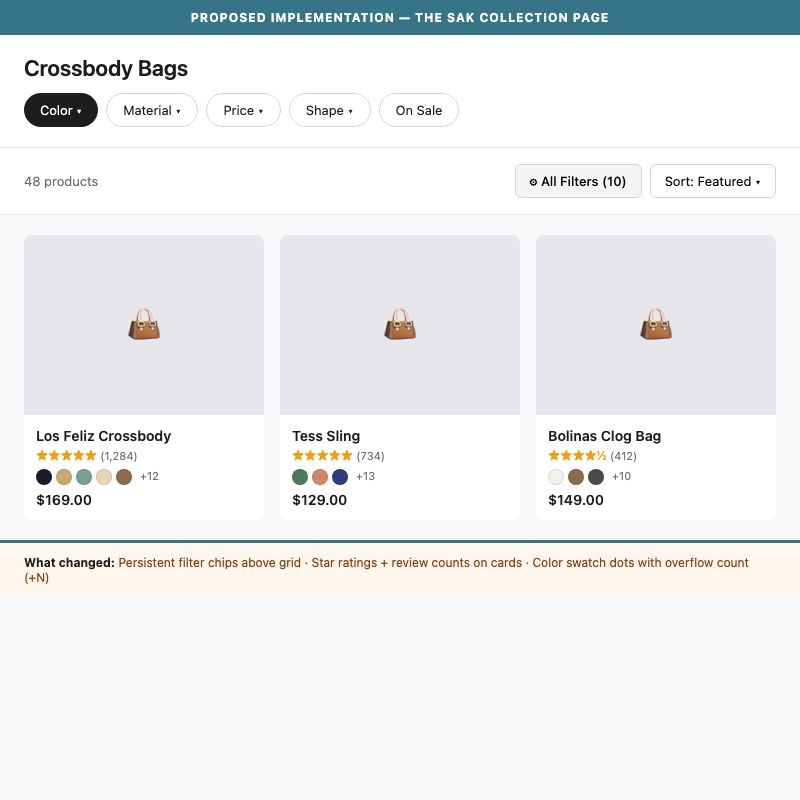Screen dimensions: 800x800
Task: Click the star rating on Los Feliz Crossbody
Action: coord(66,456)
